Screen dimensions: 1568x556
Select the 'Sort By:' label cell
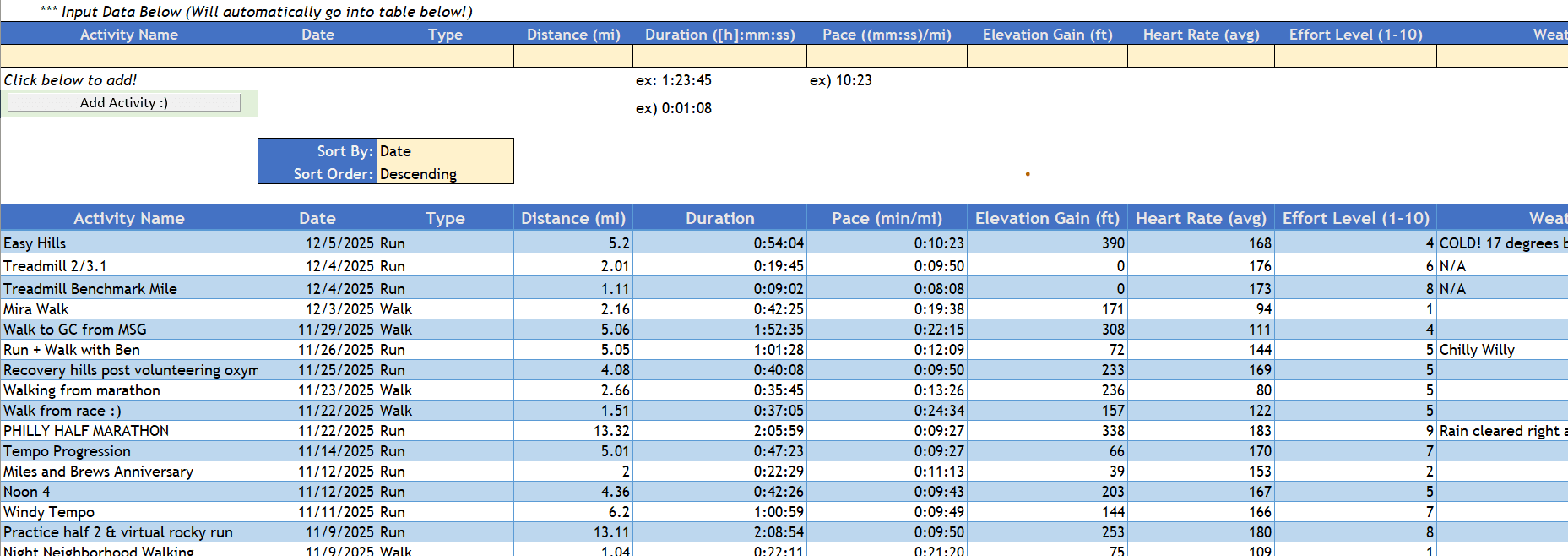(x=317, y=150)
